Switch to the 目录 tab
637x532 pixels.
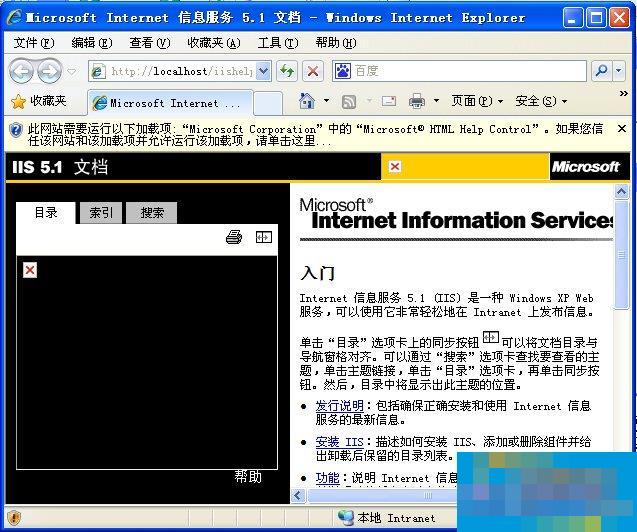click(x=46, y=212)
